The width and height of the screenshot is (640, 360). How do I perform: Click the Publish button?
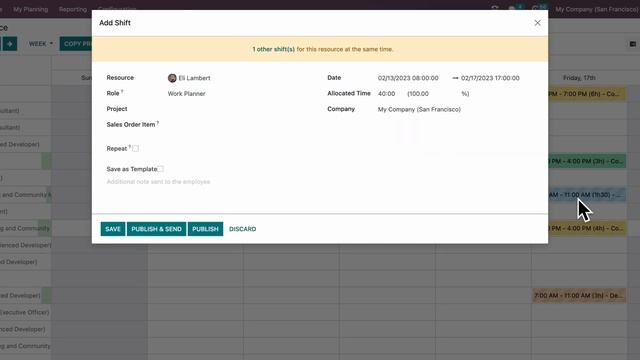(x=205, y=229)
